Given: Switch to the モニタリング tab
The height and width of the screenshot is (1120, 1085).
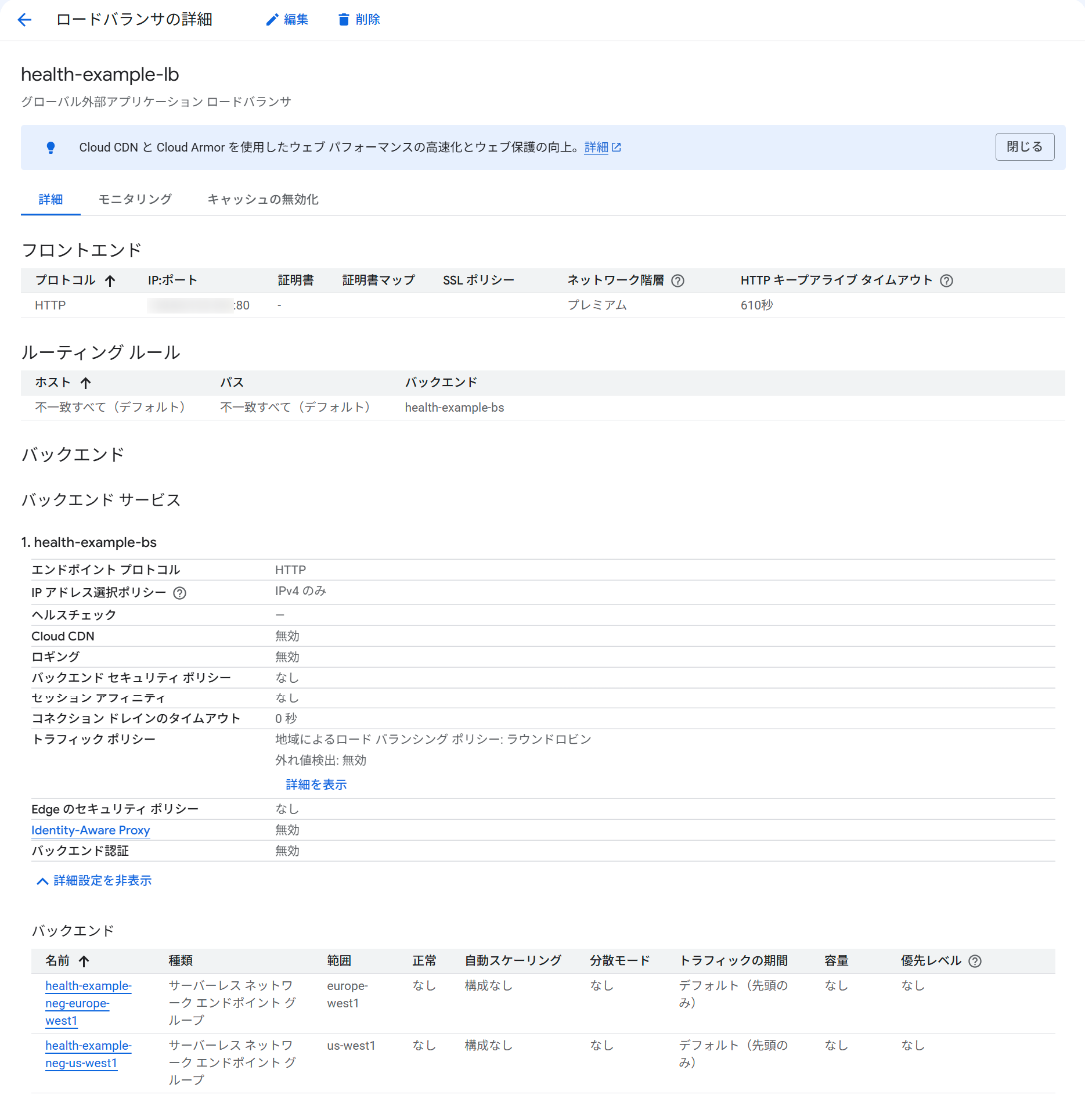Looking at the screenshot, I should coord(135,199).
